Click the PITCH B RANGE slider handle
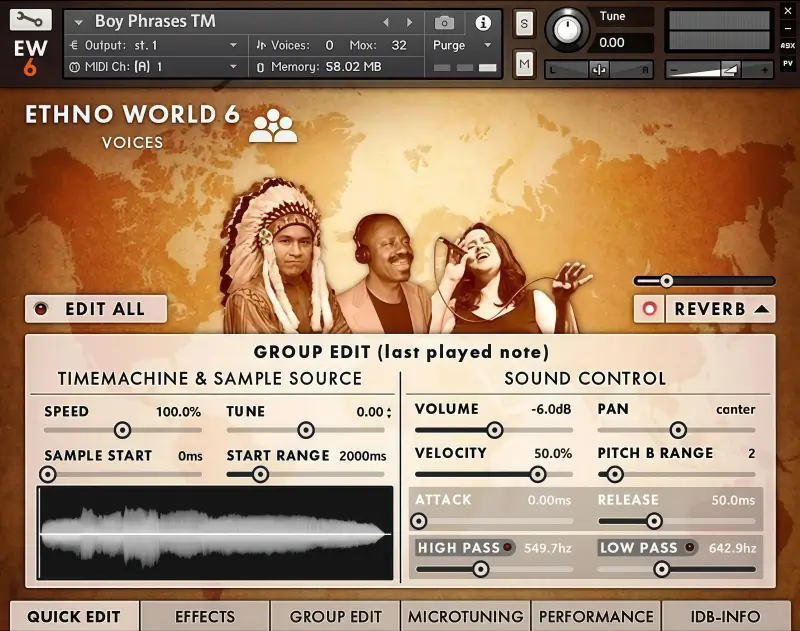This screenshot has height=631, width=800. 615,474
